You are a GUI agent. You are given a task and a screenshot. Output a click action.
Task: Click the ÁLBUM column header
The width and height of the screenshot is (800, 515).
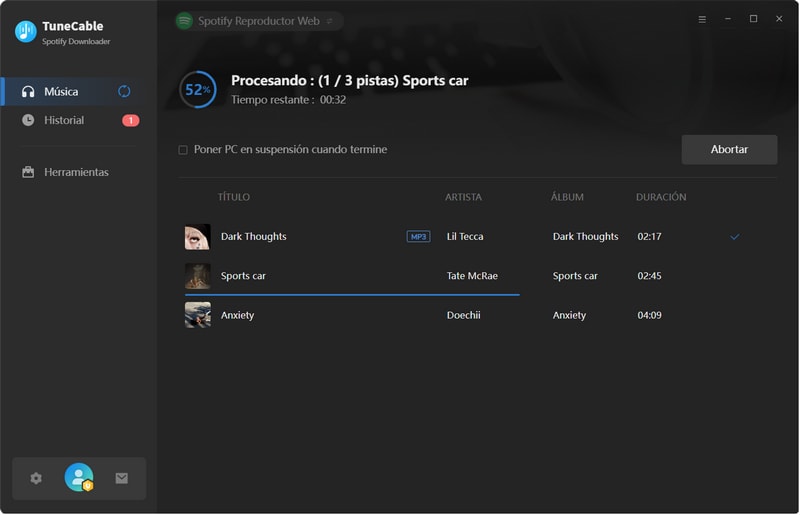[x=567, y=197]
